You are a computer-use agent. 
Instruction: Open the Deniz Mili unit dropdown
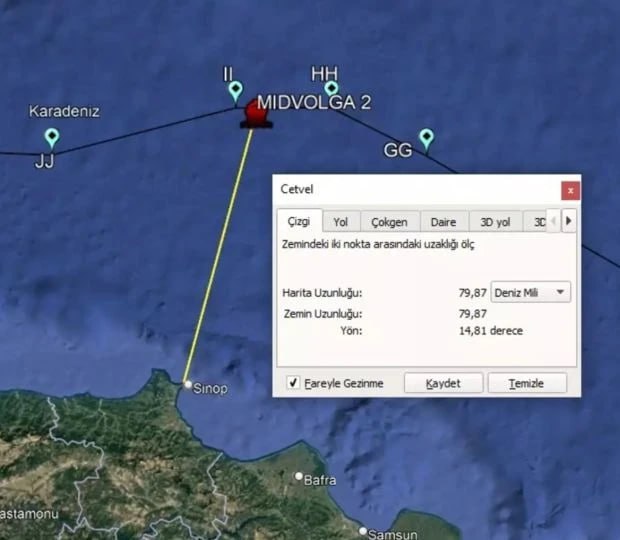[x=531, y=293]
